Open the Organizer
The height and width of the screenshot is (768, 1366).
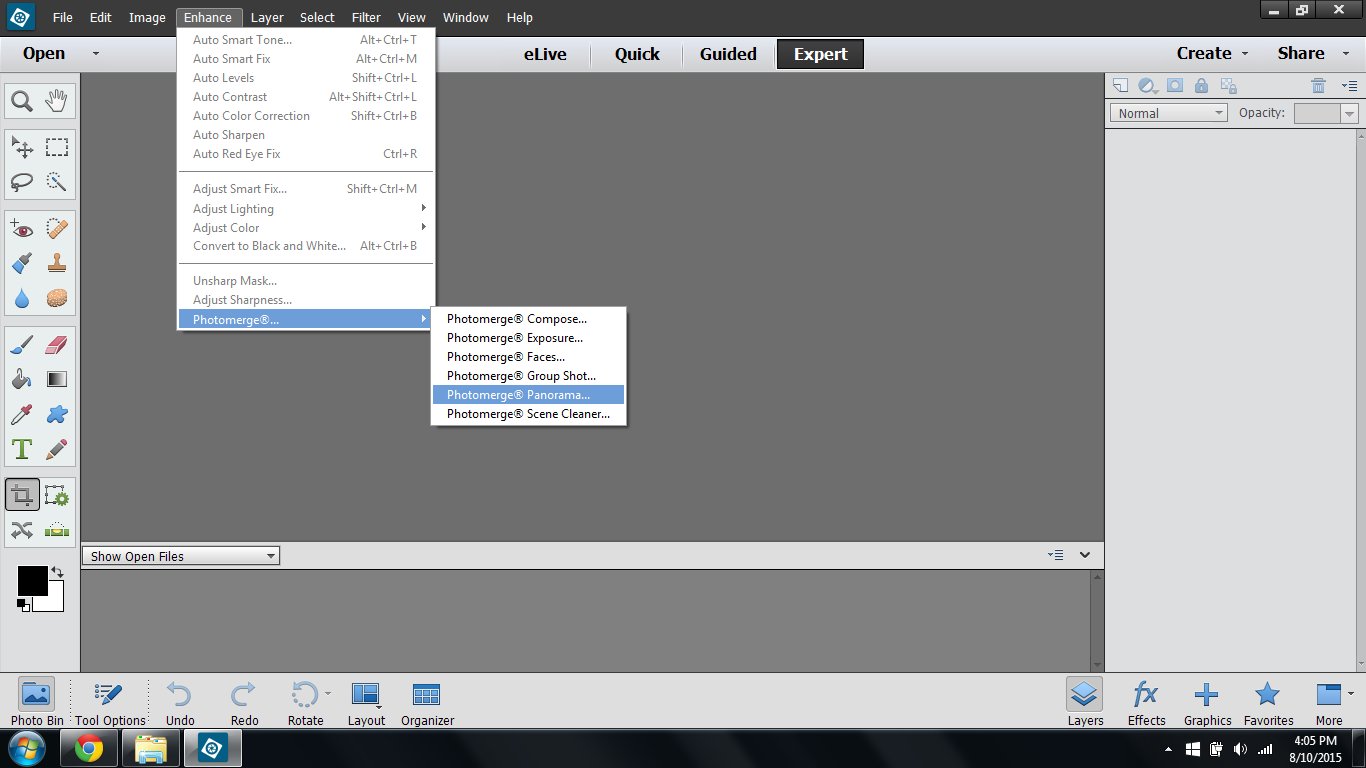pyautogui.click(x=427, y=702)
